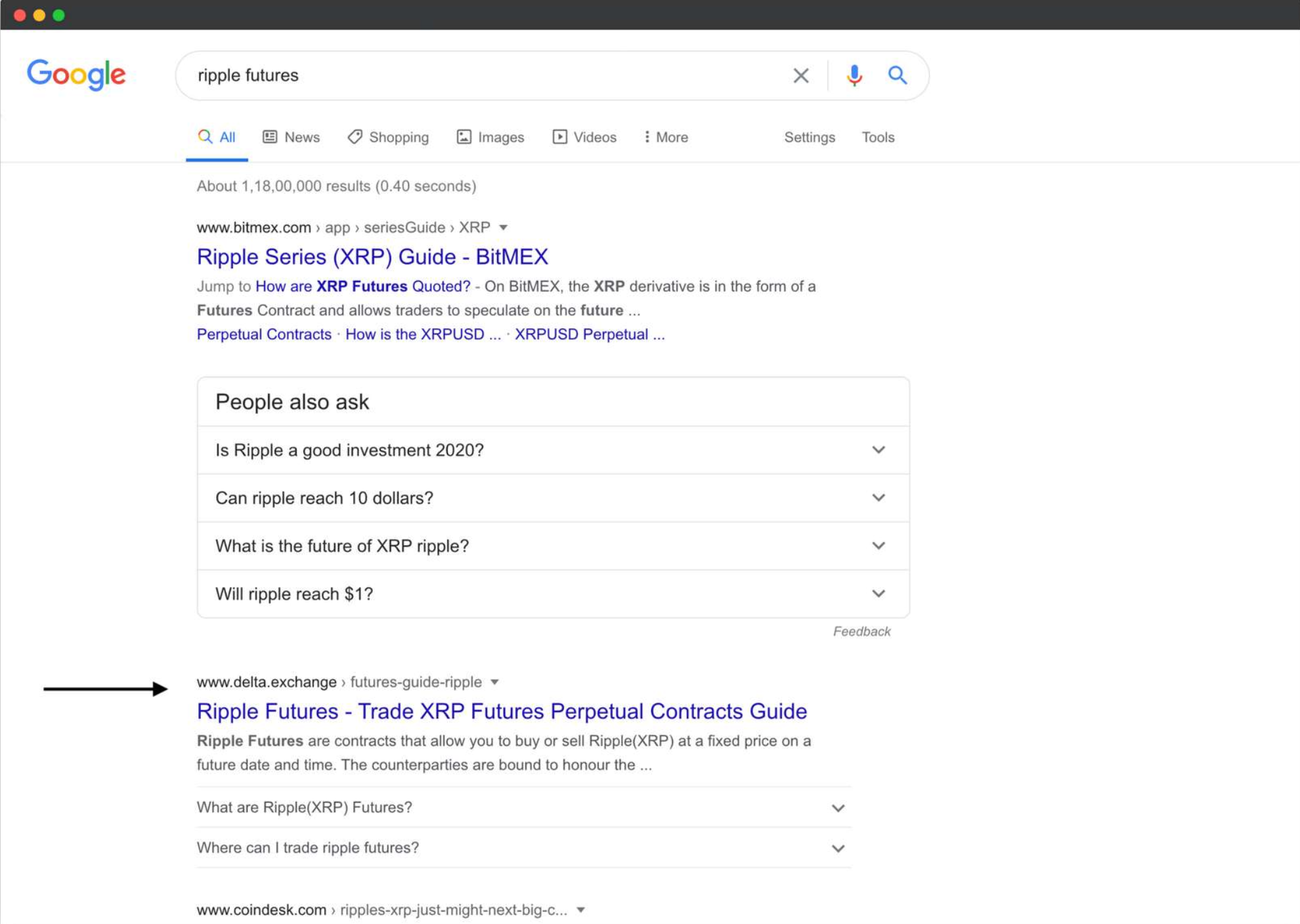Jump to 'How are XRP Futures Quoted?' link
Screen dimensions: 1300x924
(362, 286)
